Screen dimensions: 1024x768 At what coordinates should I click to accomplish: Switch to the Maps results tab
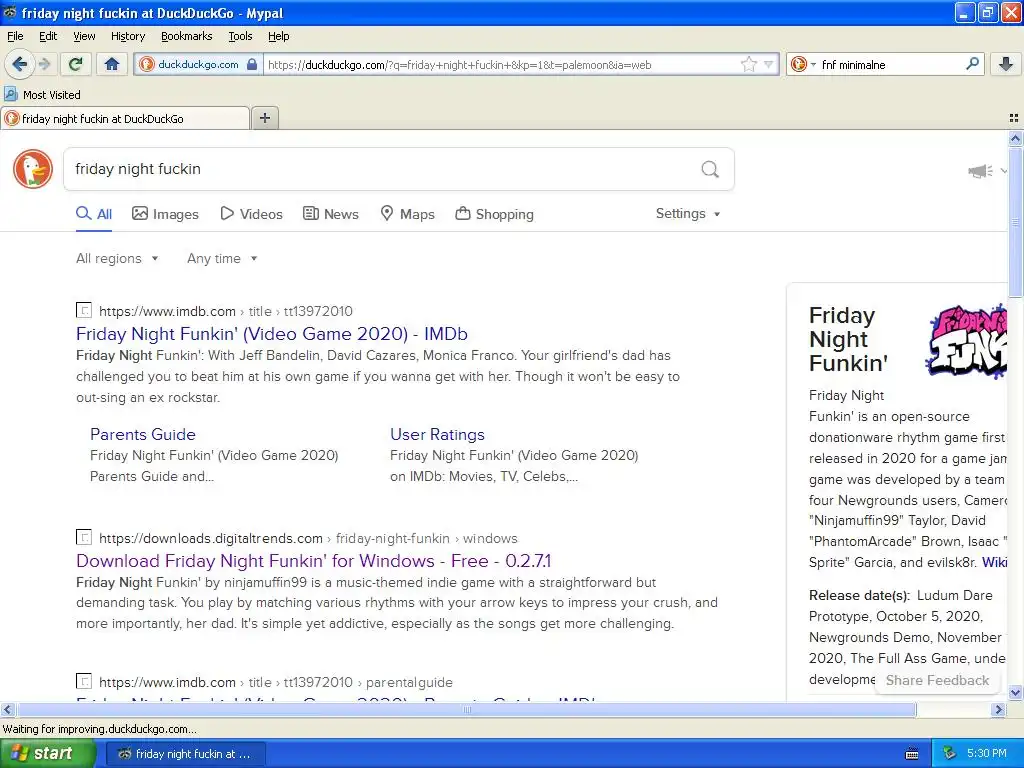[x=408, y=214]
